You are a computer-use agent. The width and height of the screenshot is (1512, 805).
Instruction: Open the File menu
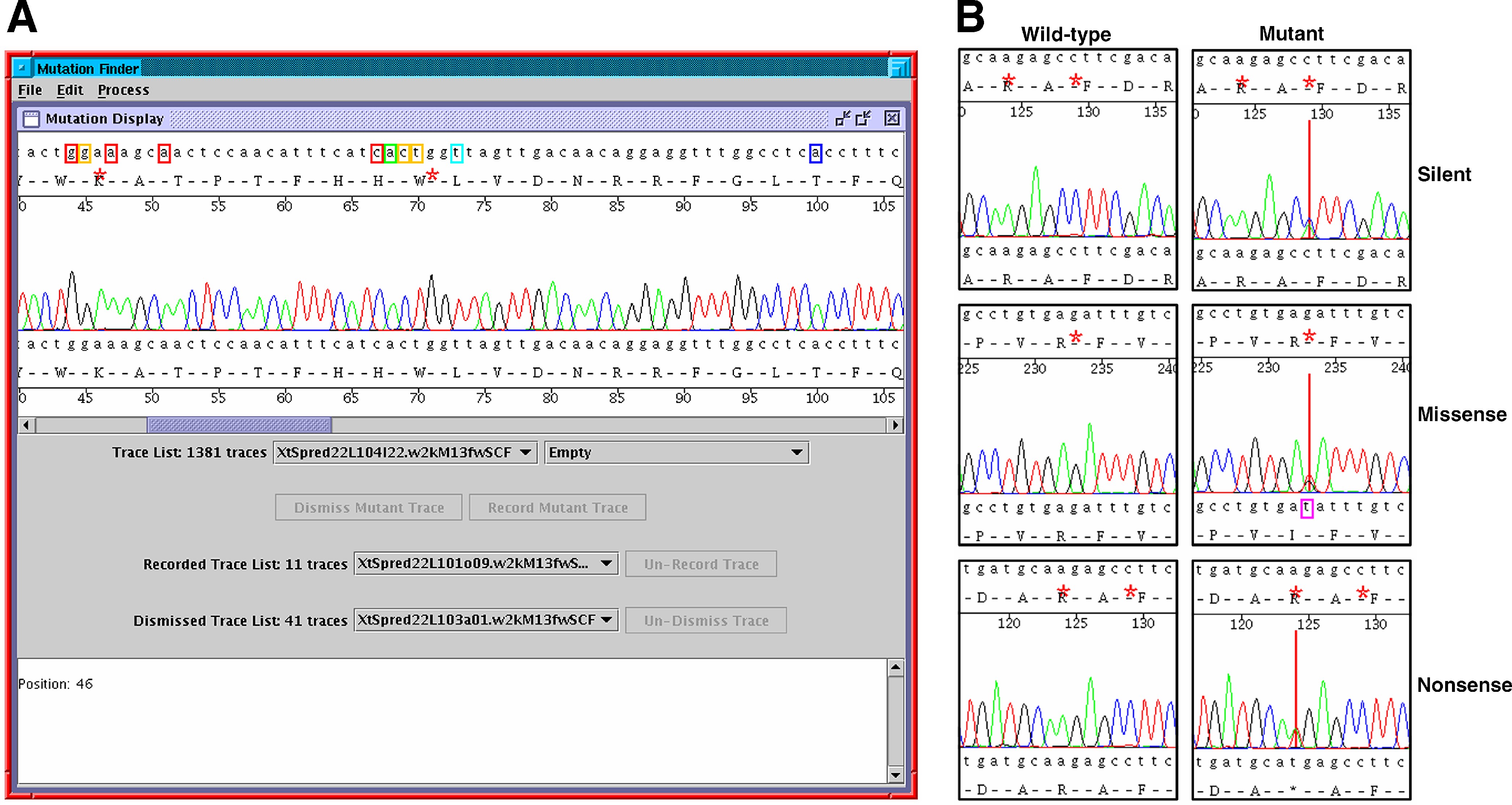click(x=30, y=90)
